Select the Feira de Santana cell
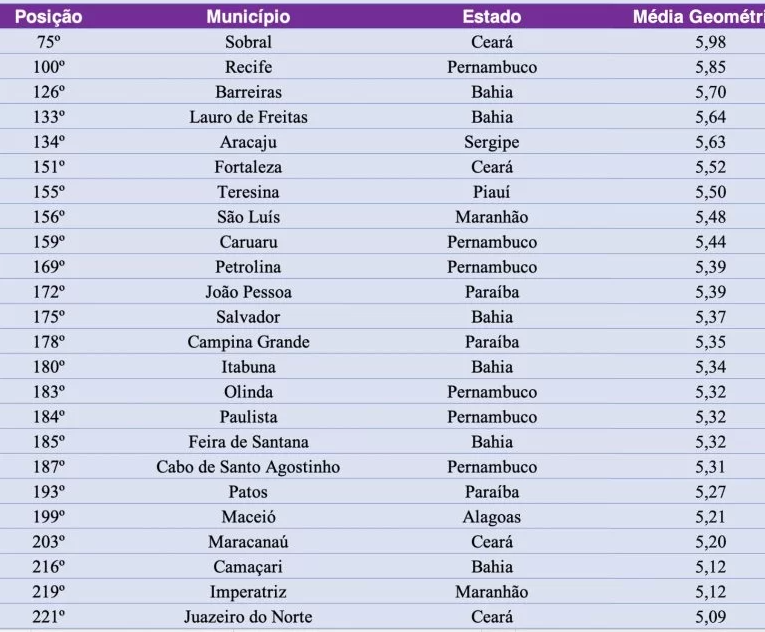The height and width of the screenshot is (632, 765). (x=248, y=442)
